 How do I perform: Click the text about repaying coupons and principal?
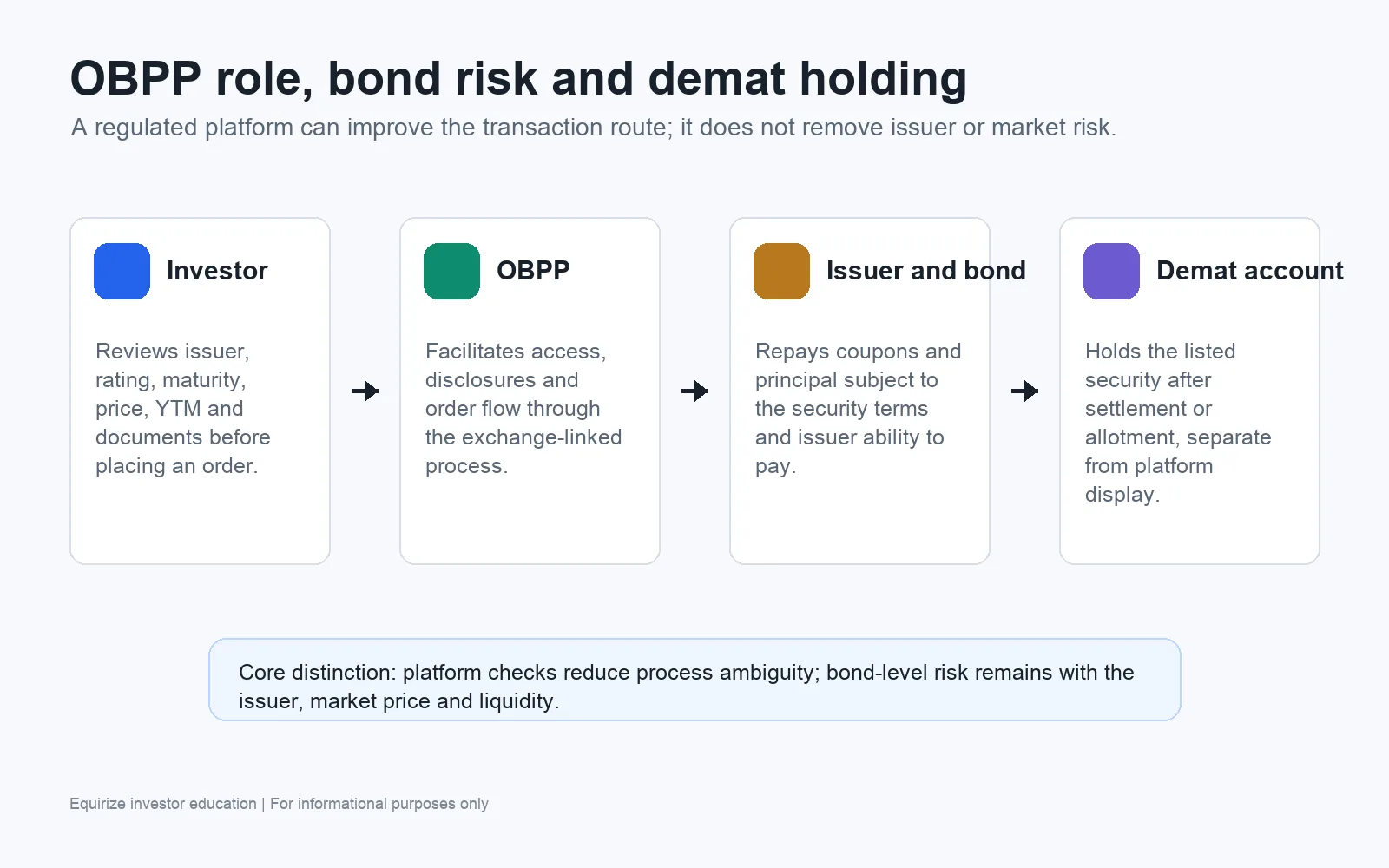[859, 408]
